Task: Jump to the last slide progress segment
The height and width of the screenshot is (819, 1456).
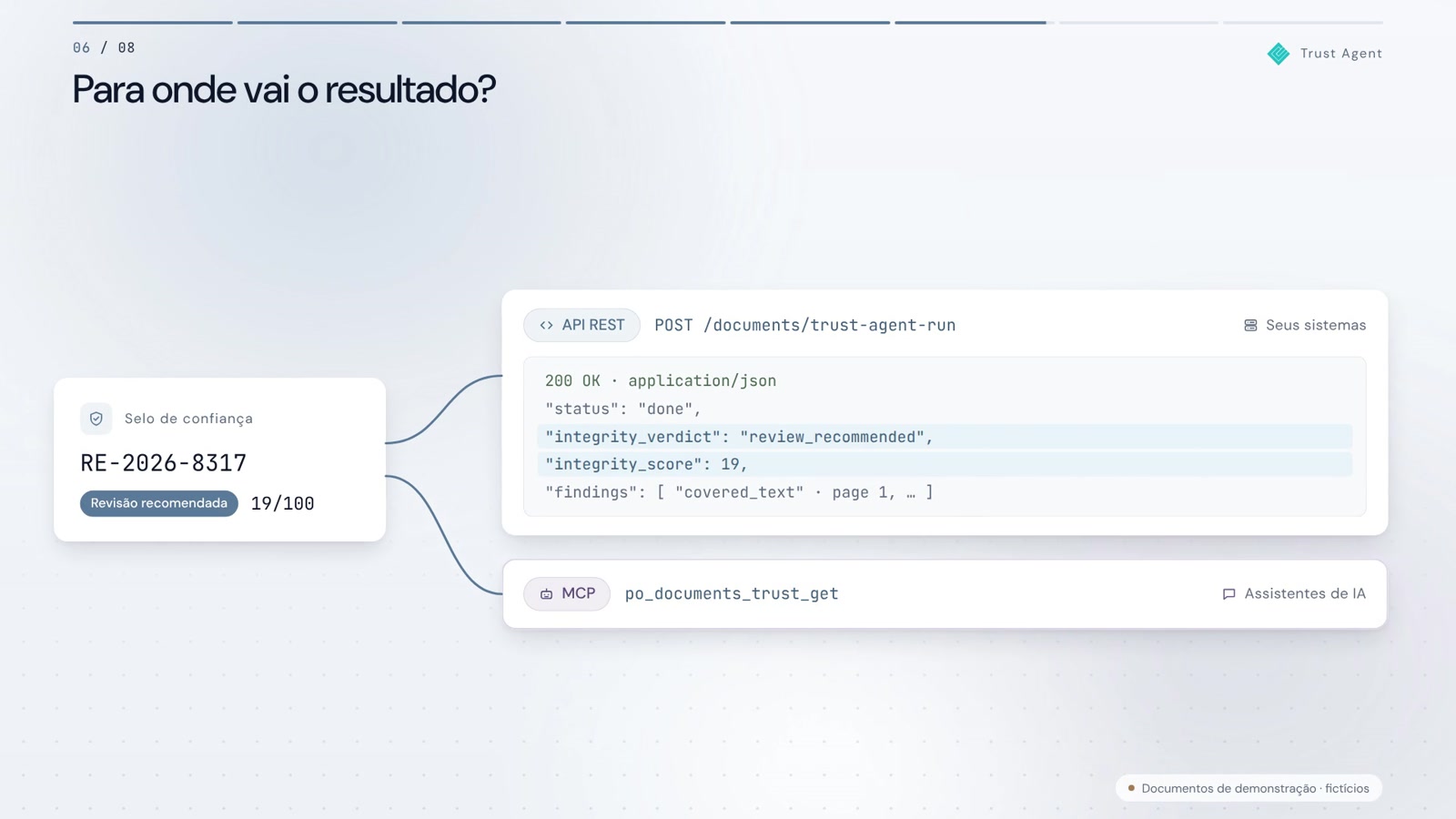Action: click(x=1303, y=23)
